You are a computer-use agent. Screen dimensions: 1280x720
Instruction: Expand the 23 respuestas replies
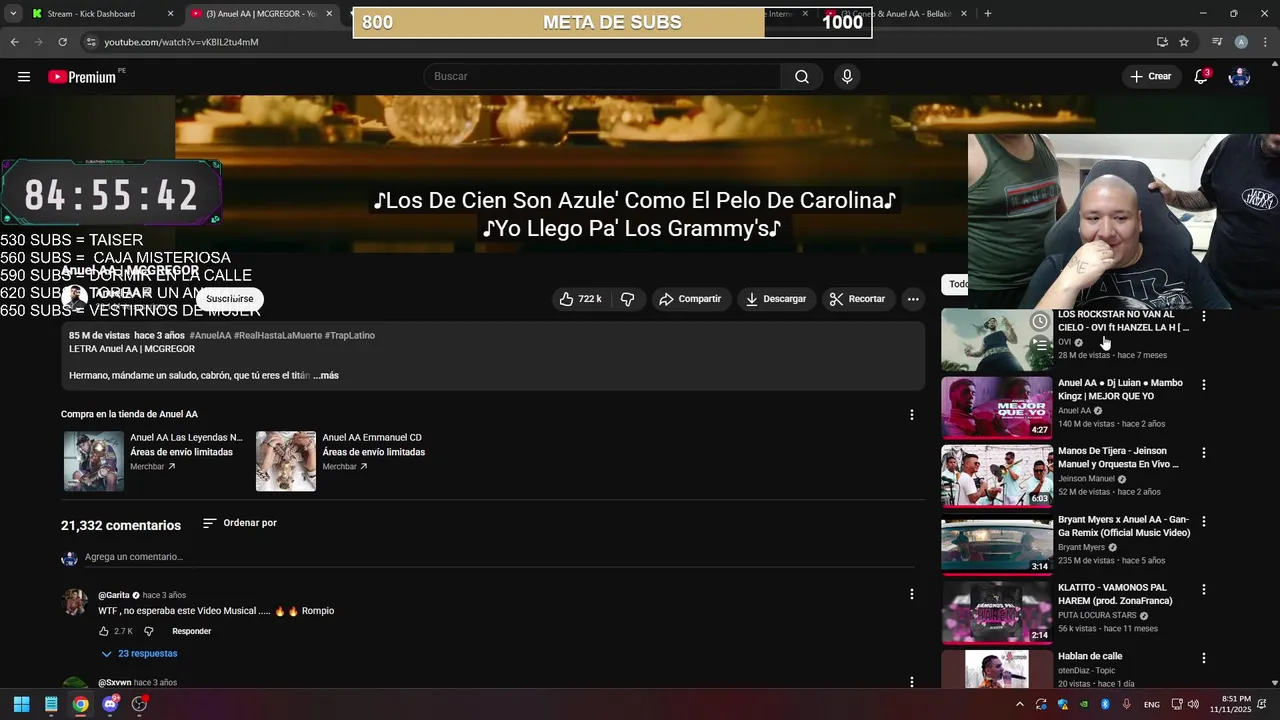click(139, 654)
